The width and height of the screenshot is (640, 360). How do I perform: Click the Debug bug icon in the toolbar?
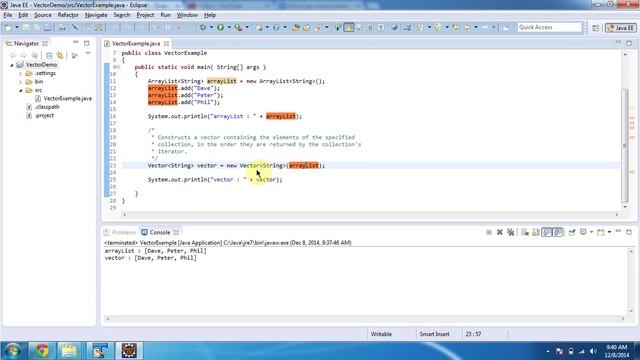pyautogui.click(x=203, y=27)
